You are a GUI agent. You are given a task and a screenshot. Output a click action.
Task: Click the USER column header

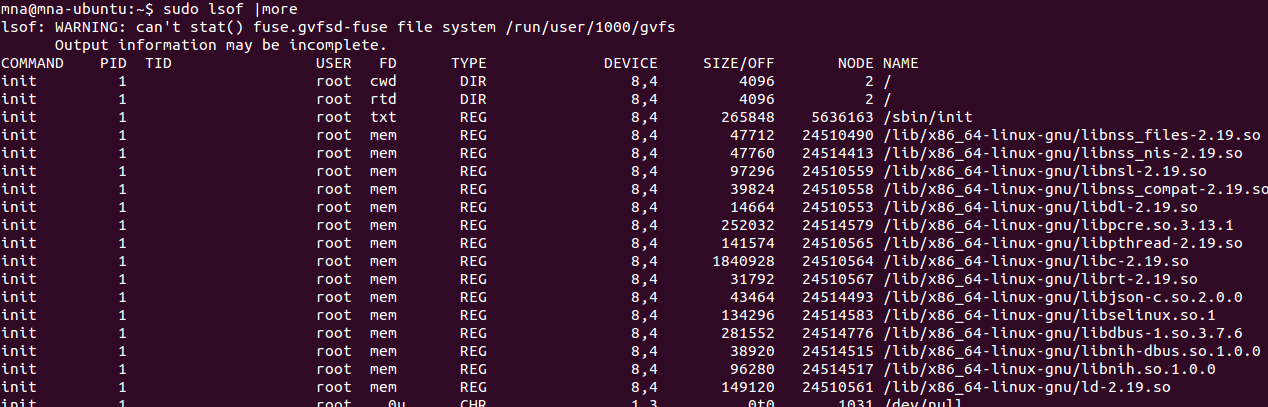coord(333,63)
